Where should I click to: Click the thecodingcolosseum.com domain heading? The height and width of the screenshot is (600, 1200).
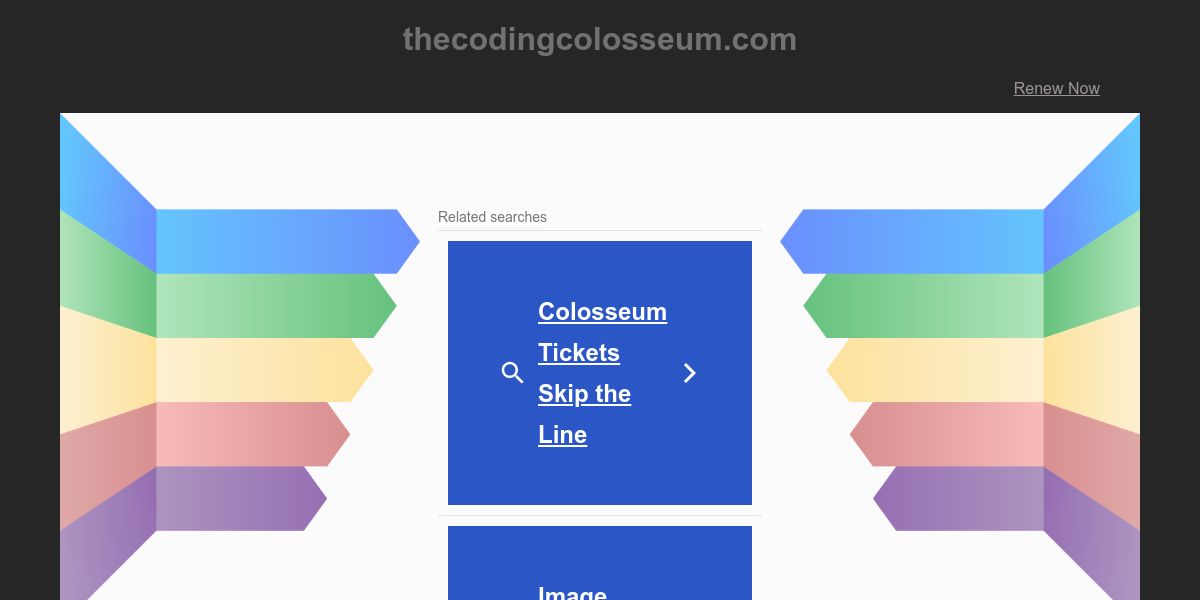point(600,40)
